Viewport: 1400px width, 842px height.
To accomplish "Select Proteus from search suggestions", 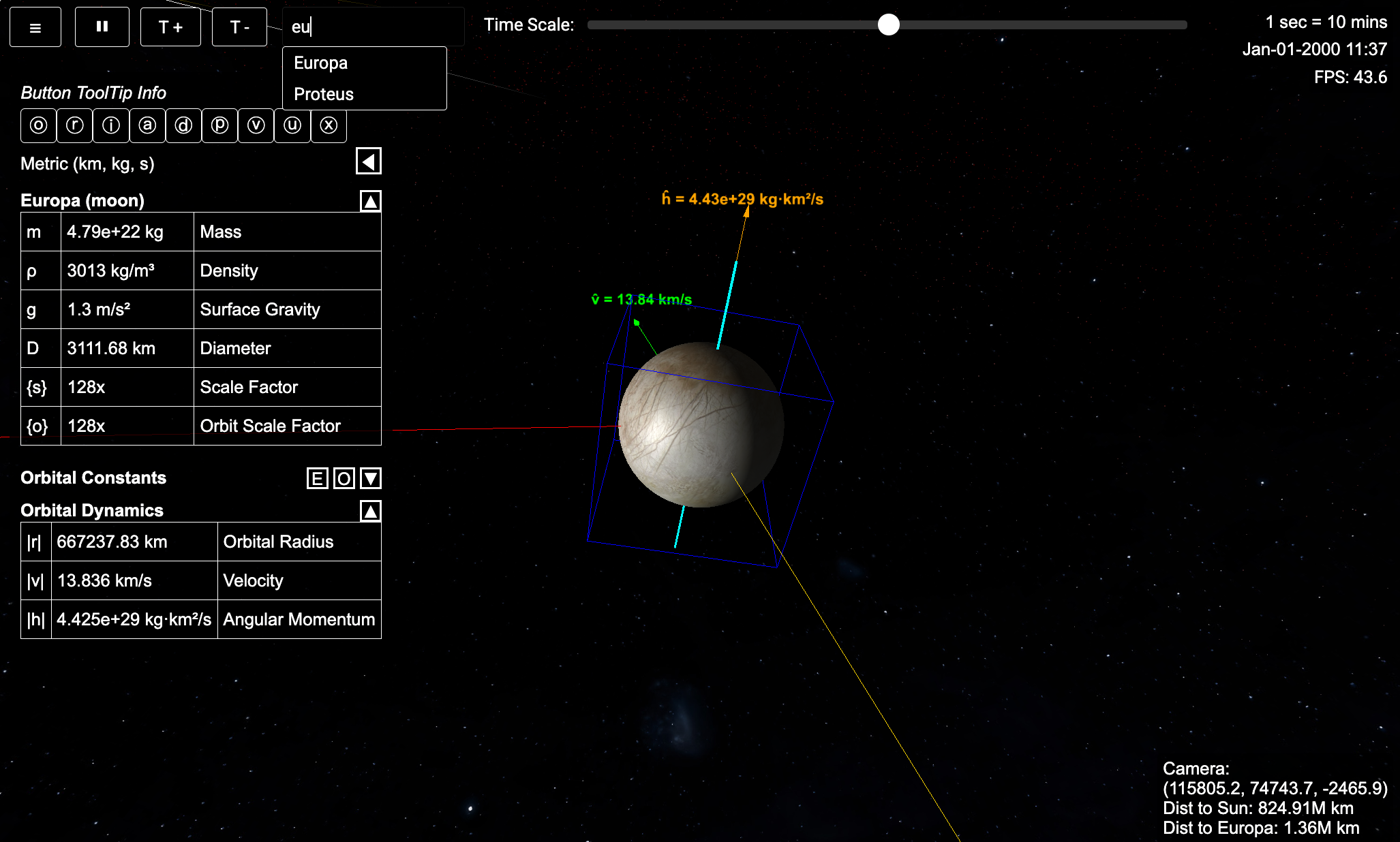I will pos(323,94).
